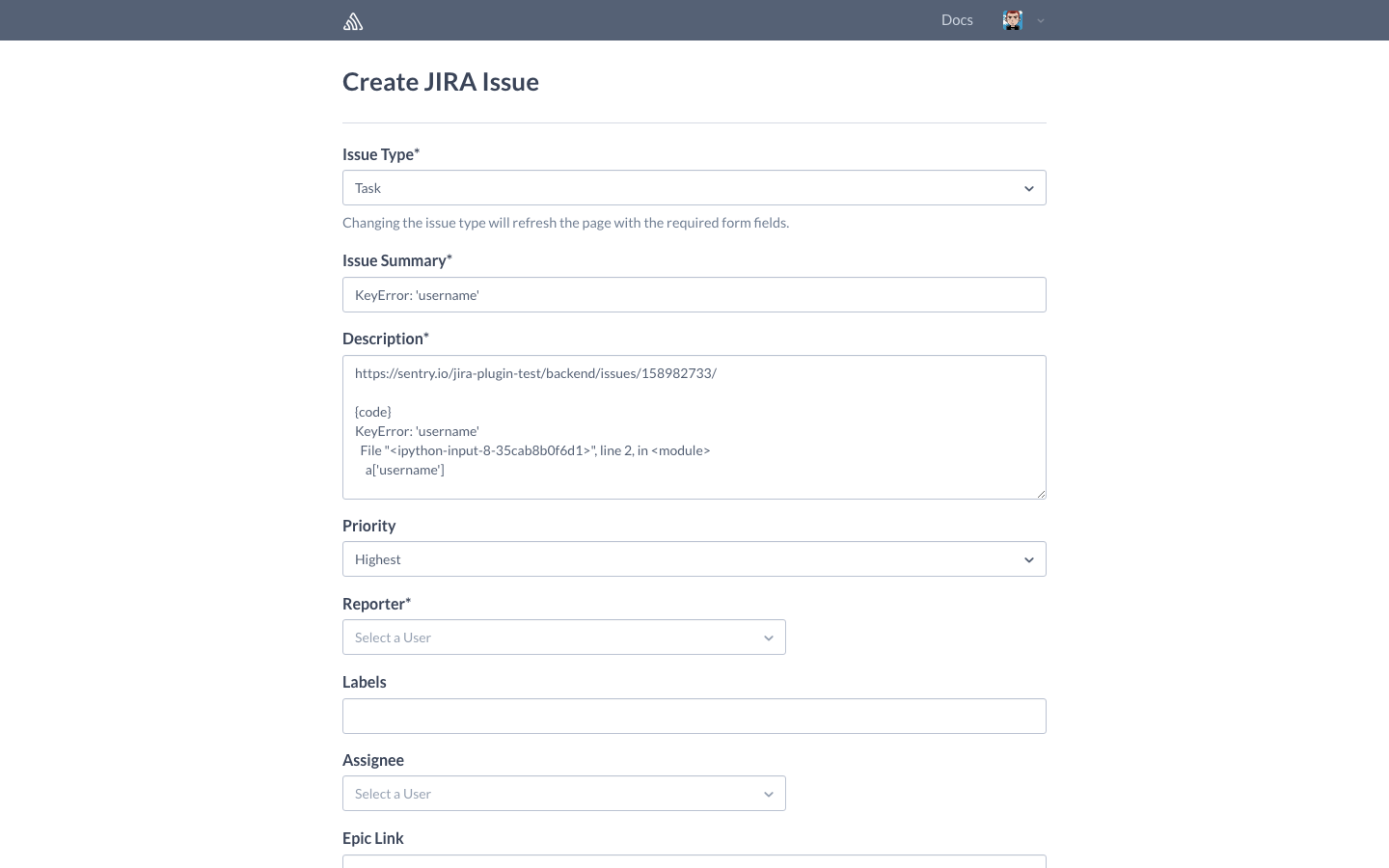The image size is (1389, 868).
Task: Click the Labels input field
Action: click(694, 717)
